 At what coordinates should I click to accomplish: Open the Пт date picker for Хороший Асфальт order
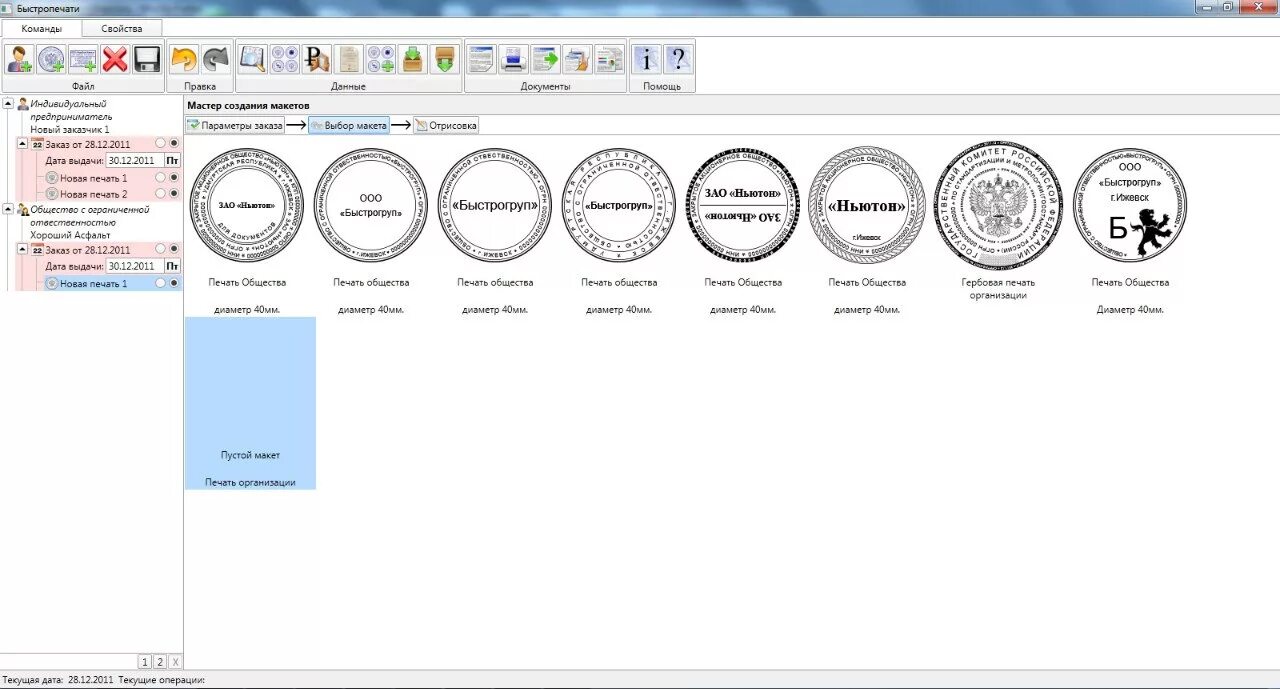[x=172, y=266]
